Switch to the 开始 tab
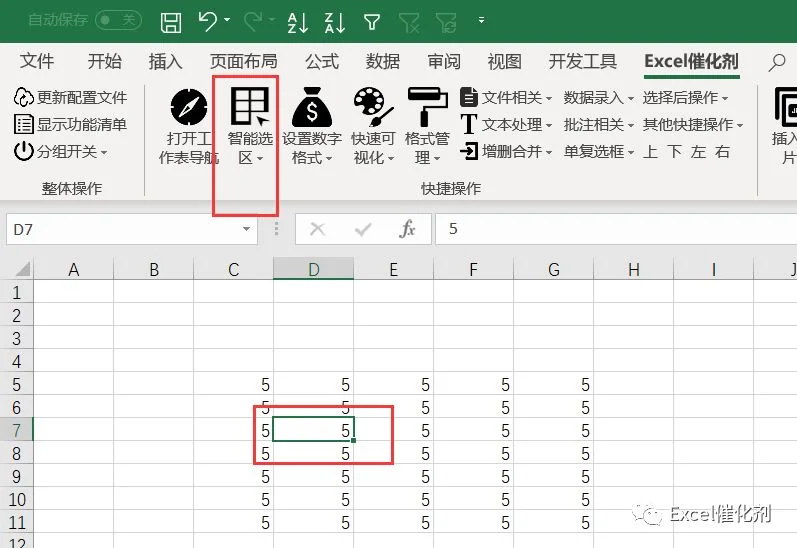This screenshot has height=548, width=797. 104,61
